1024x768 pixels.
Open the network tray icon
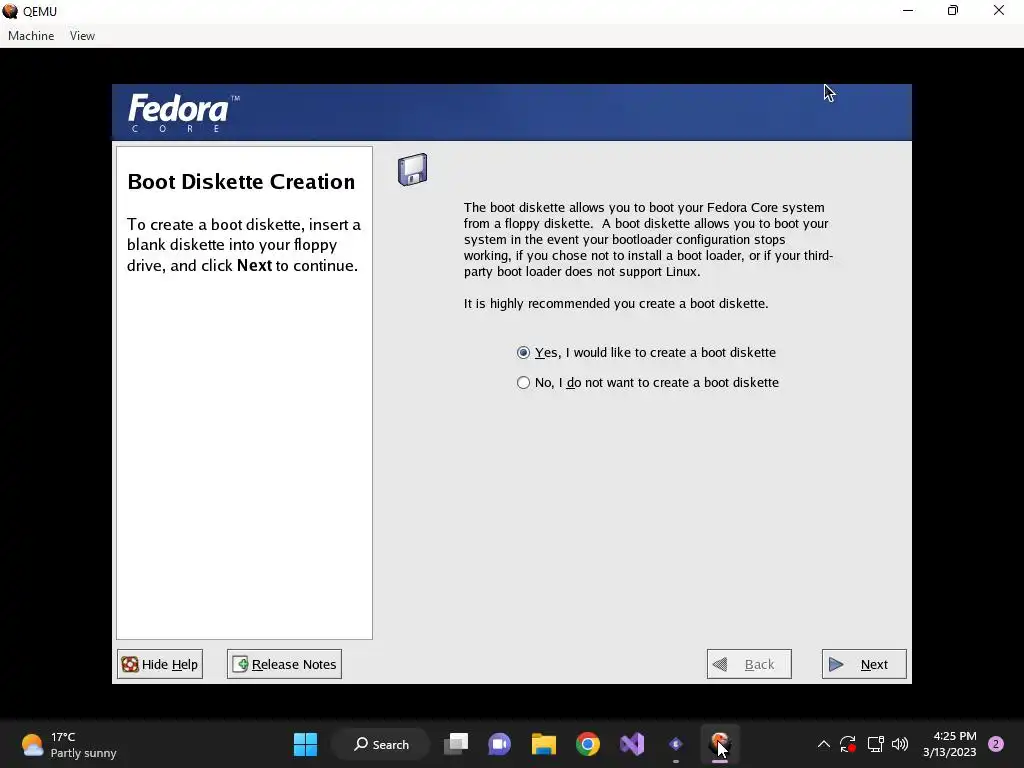pyautogui.click(x=875, y=744)
